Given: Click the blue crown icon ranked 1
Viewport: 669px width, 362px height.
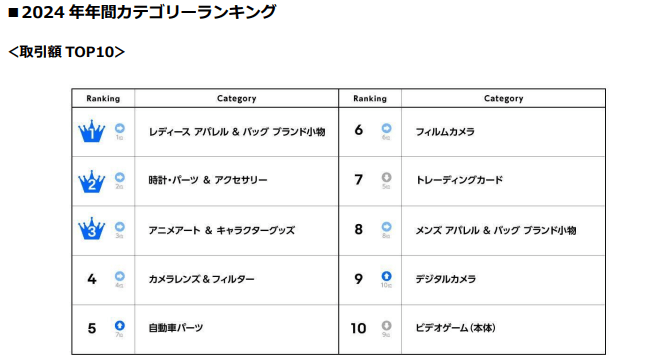Looking at the screenshot, I should [92, 131].
